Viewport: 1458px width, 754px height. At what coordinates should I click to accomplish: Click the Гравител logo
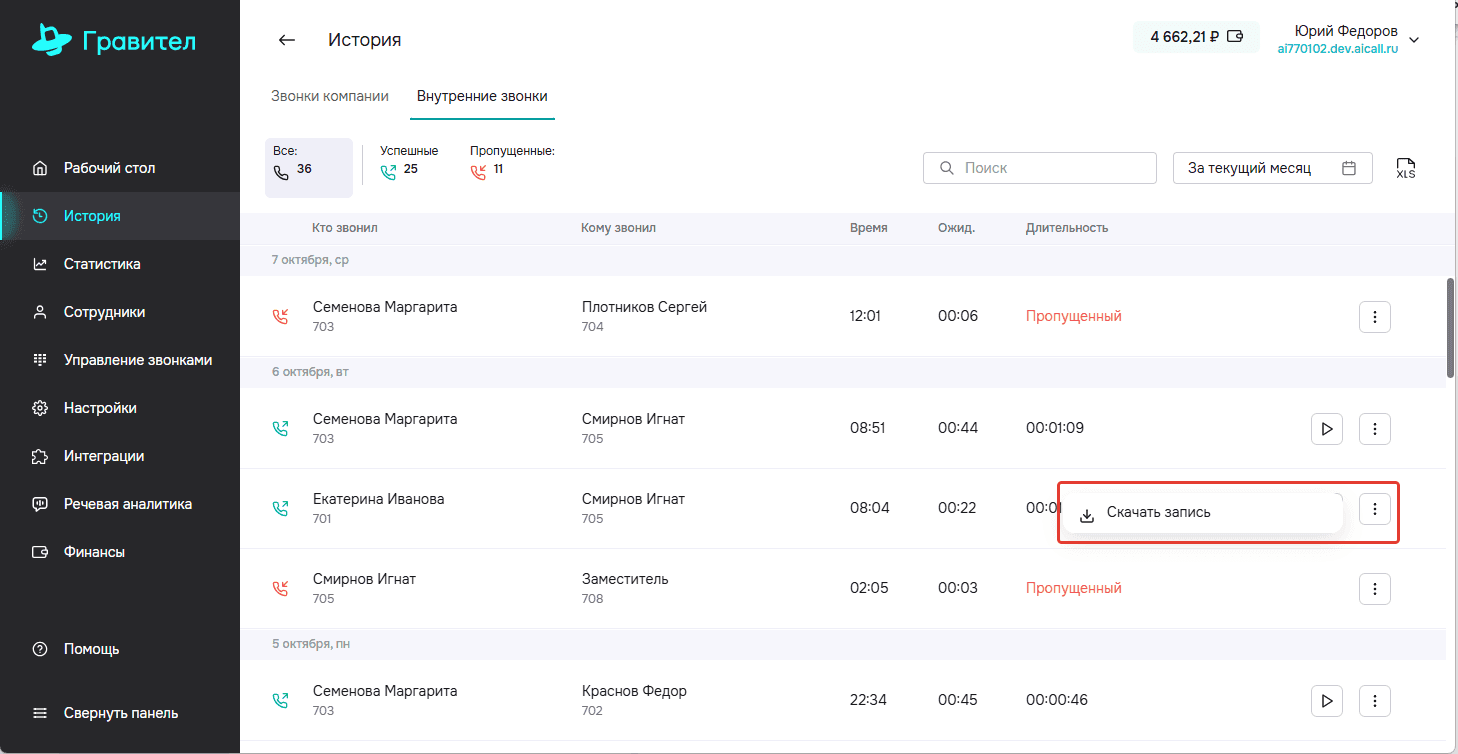pos(114,40)
